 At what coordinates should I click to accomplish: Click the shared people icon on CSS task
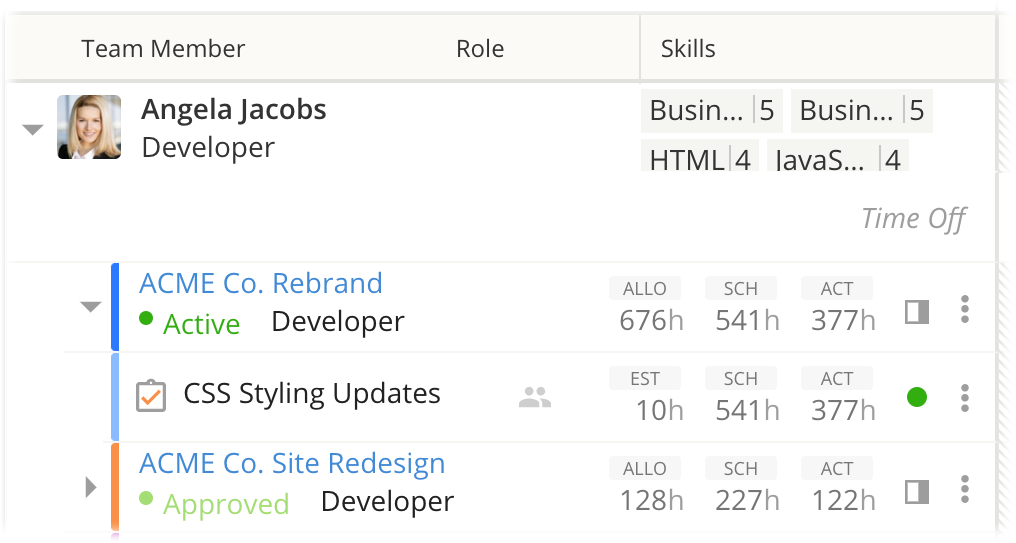535,398
